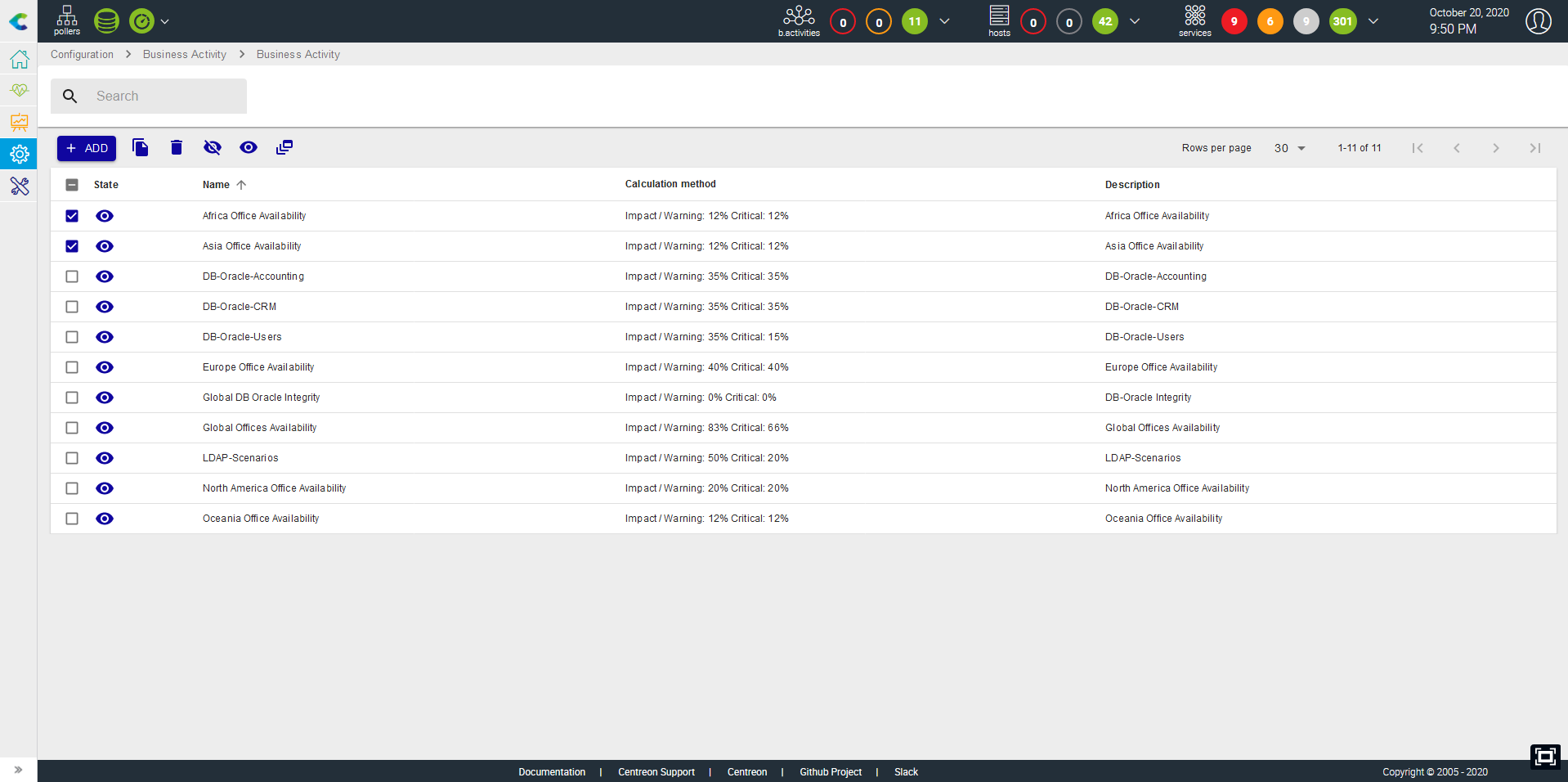The image size is (1568, 782).
Task: Click the duplicate icon in the toolbar
Action: pos(141,148)
